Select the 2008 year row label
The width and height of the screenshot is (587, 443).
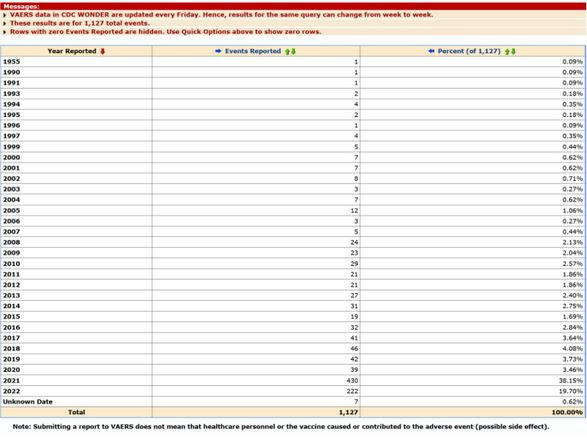pos(12,242)
